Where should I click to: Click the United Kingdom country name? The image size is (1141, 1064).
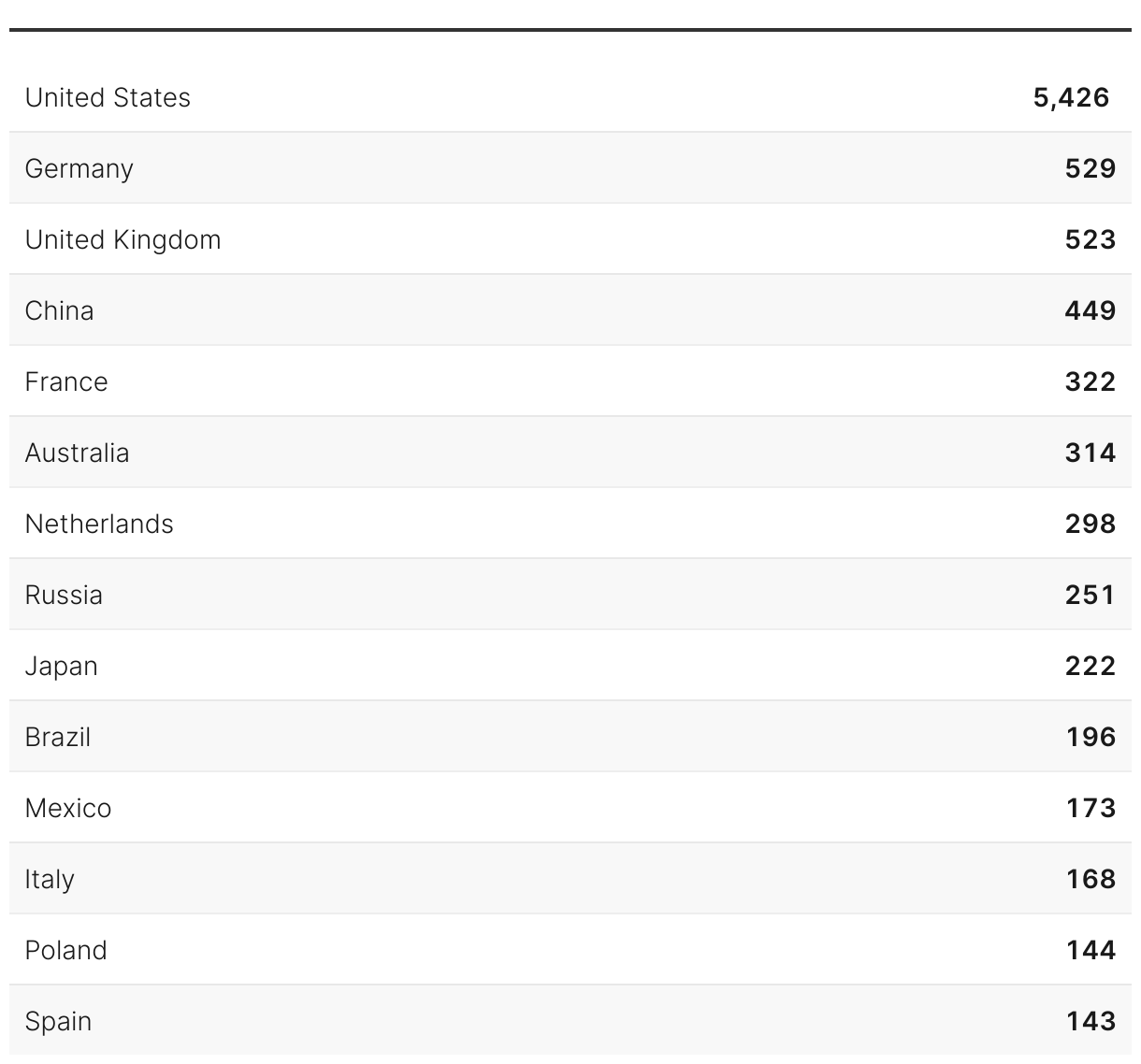click(x=123, y=239)
